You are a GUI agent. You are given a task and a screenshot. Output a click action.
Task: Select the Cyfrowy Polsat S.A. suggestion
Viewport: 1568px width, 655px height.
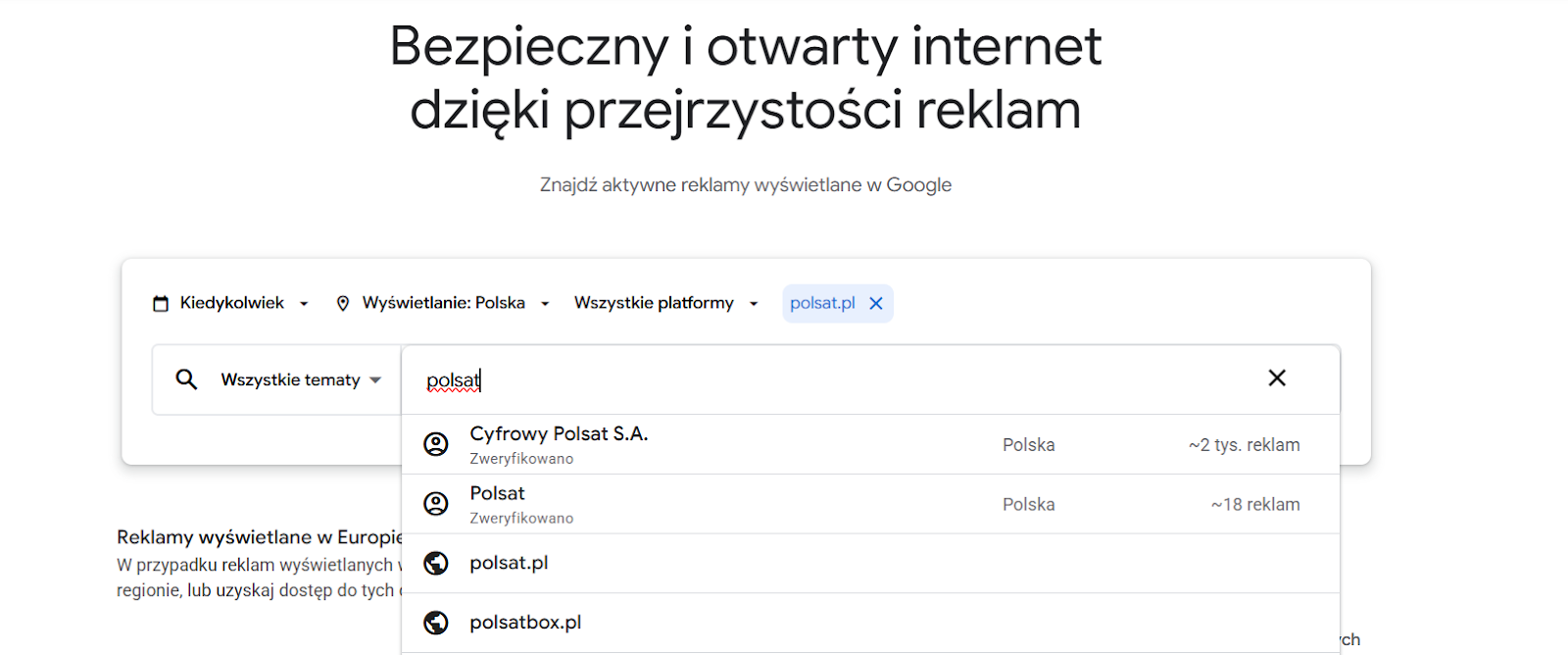[559, 434]
